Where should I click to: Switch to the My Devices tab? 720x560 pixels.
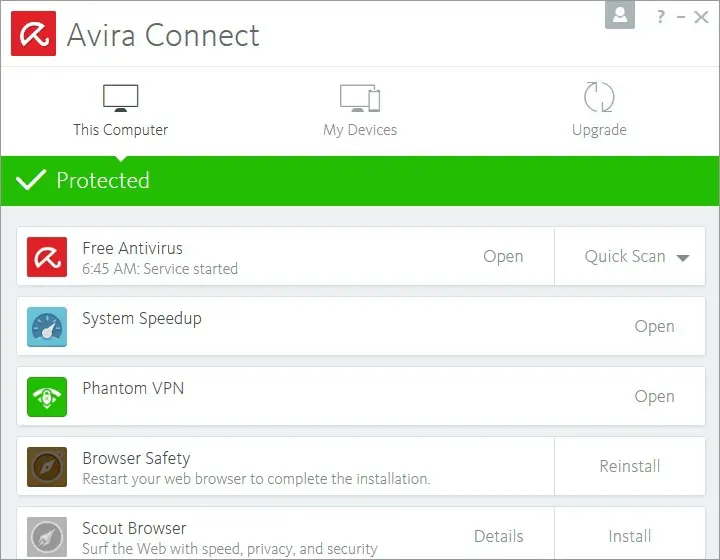click(x=360, y=110)
